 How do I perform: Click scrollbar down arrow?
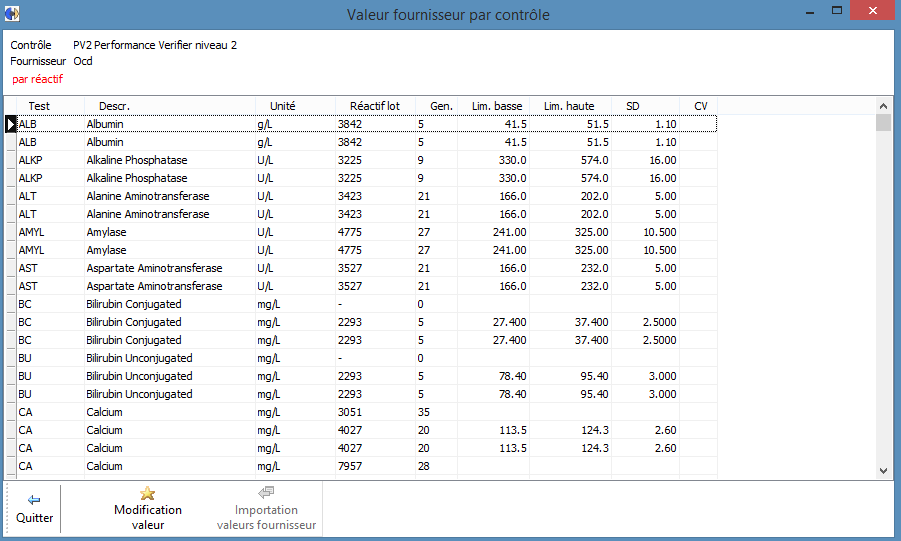[x=883, y=471]
